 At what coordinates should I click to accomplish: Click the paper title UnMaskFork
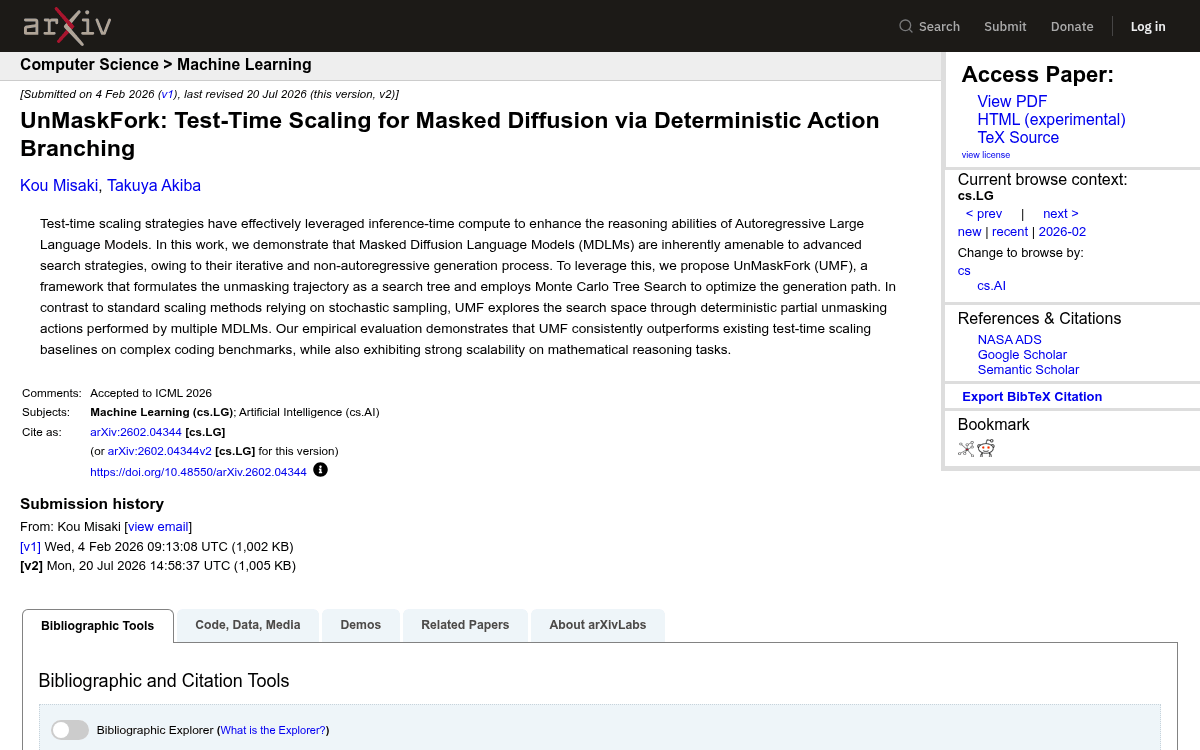coord(450,134)
